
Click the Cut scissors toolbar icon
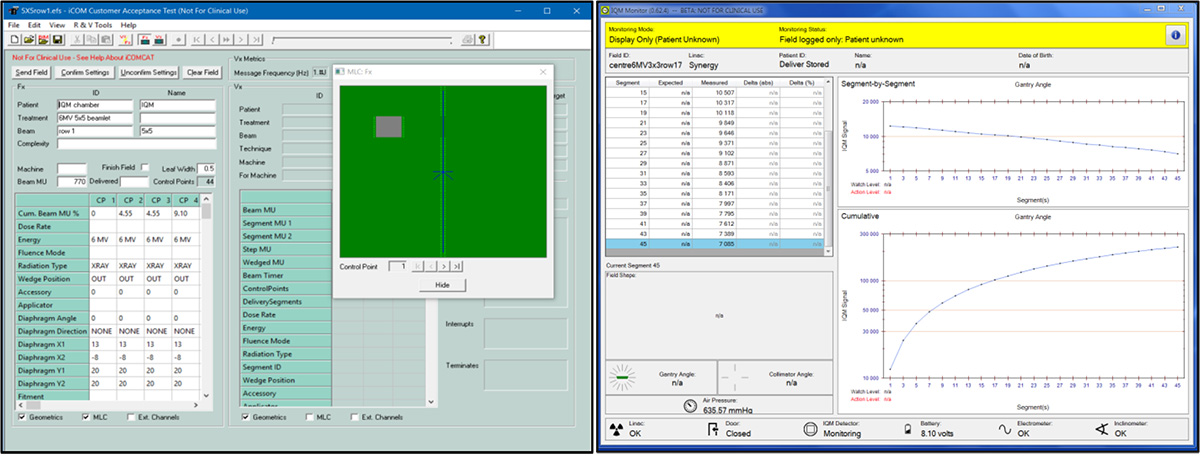[x=77, y=39]
